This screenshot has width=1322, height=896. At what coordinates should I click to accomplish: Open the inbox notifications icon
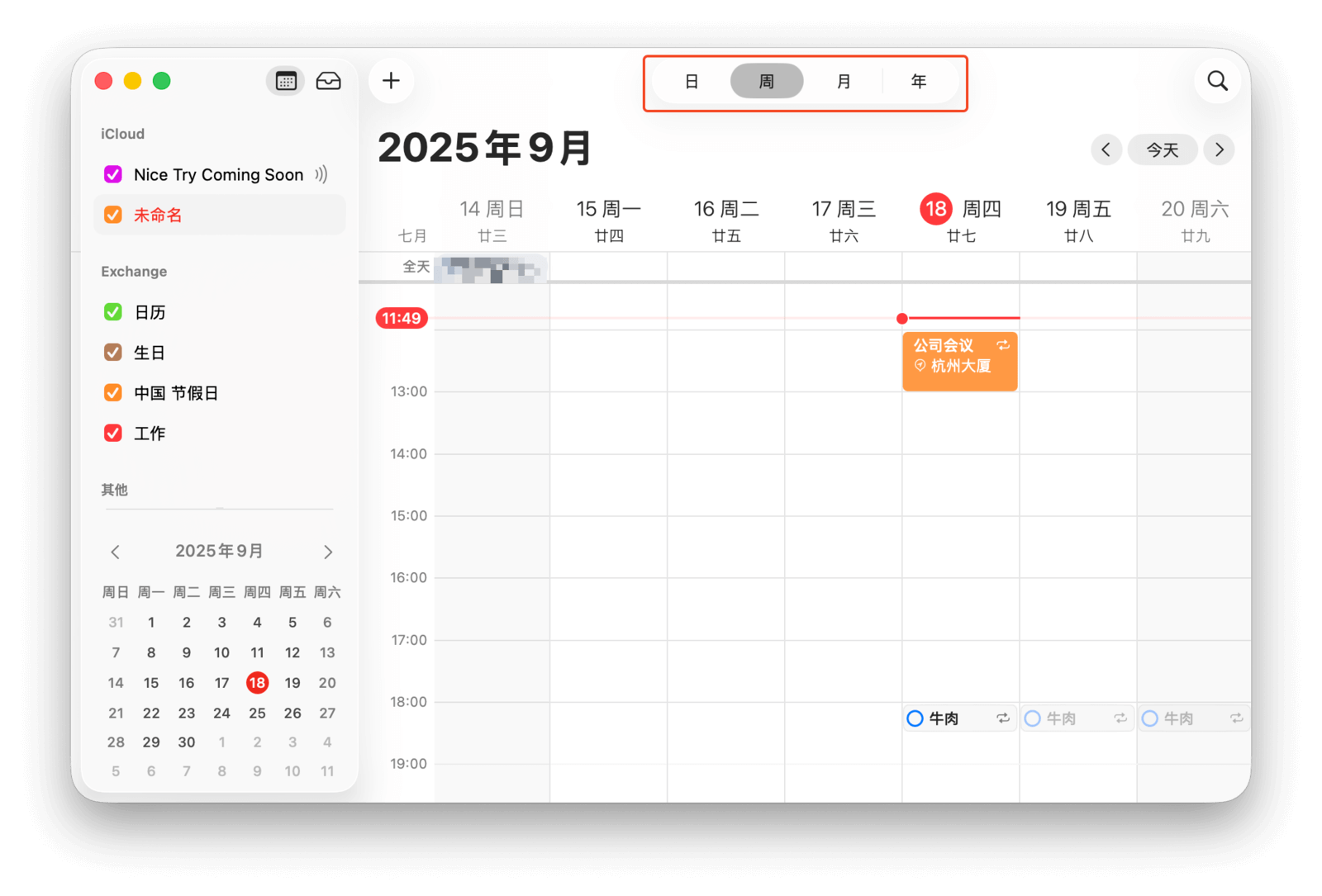click(x=328, y=81)
